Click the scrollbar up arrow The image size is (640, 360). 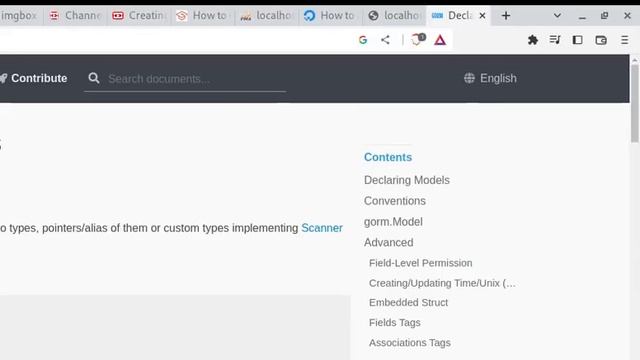tap(635, 60)
